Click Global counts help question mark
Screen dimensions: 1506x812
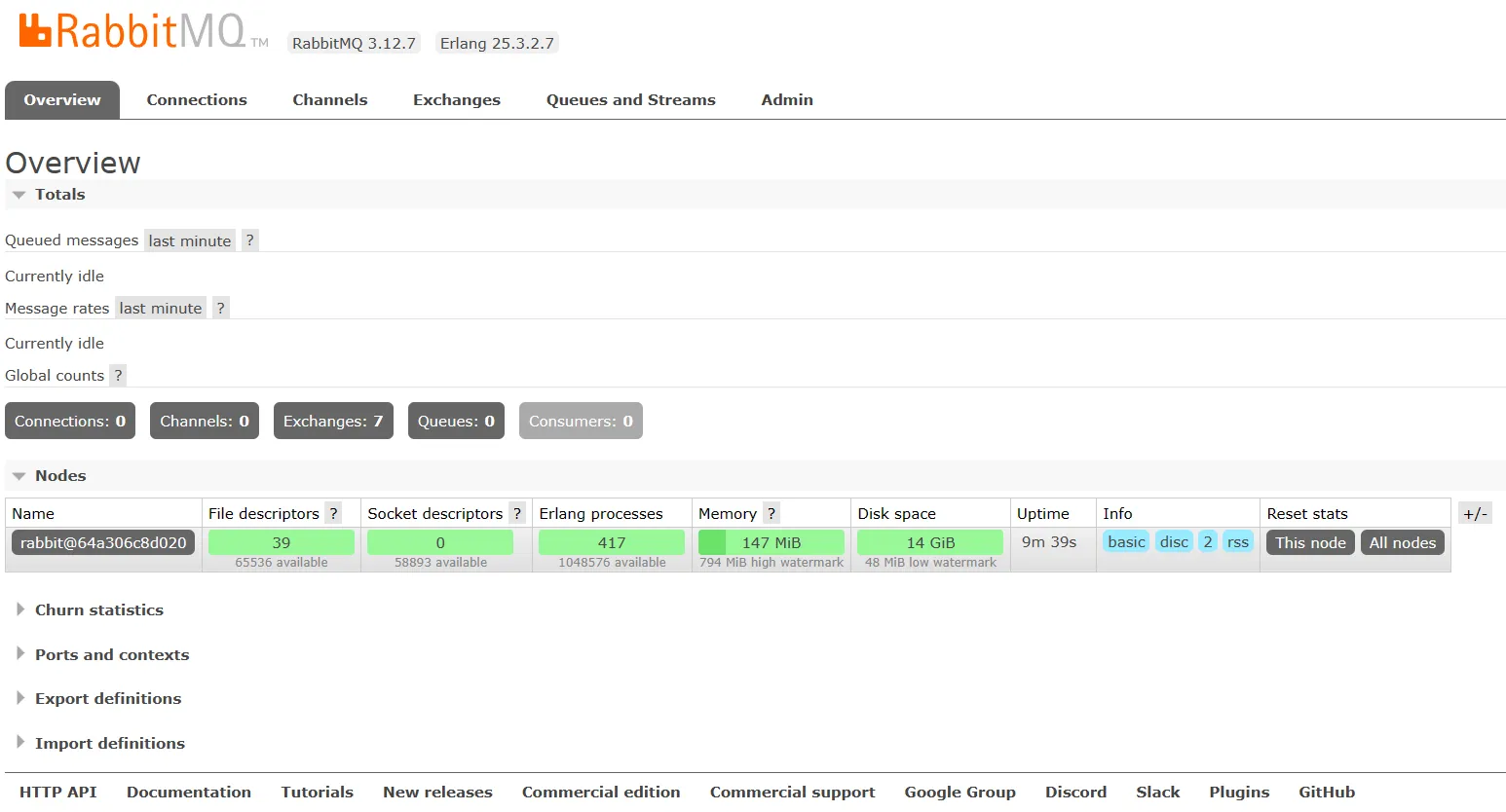pyautogui.click(x=118, y=376)
